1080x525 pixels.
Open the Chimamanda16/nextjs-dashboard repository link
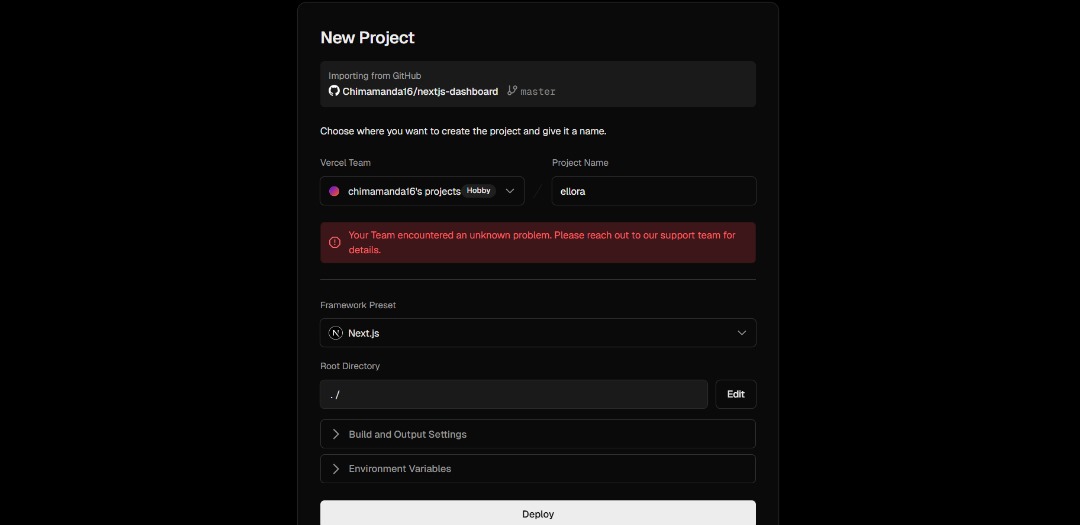420,91
